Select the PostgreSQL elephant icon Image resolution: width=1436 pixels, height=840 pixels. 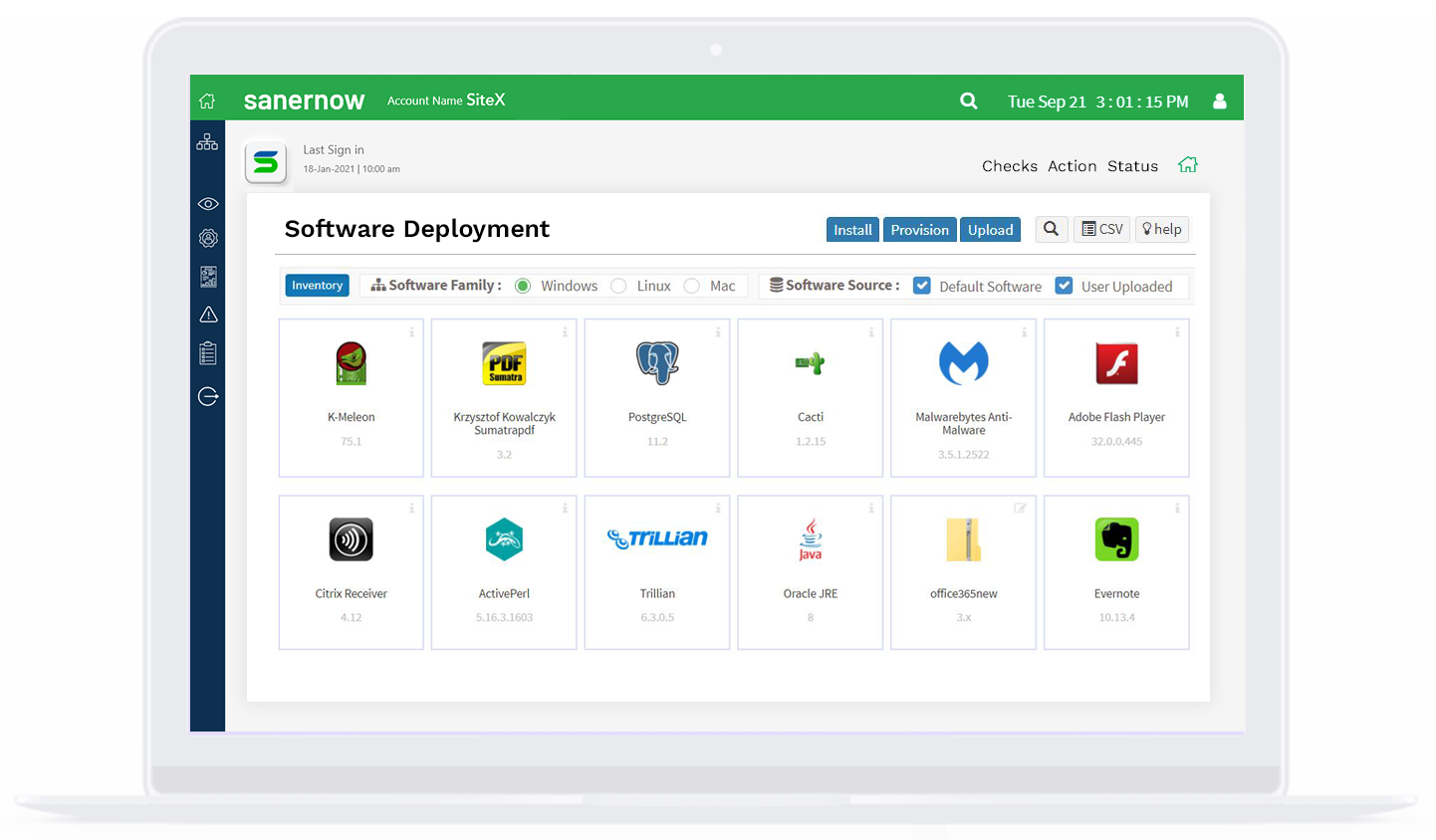point(657,363)
